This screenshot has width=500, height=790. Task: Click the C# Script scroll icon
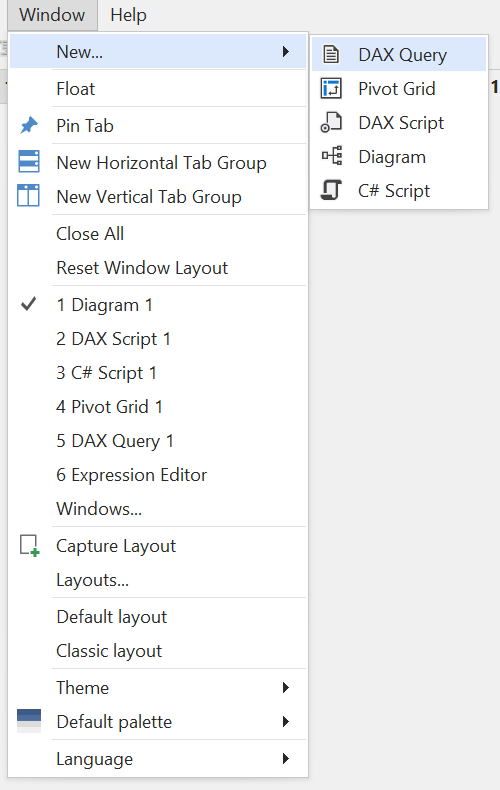[x=331, y=190]
